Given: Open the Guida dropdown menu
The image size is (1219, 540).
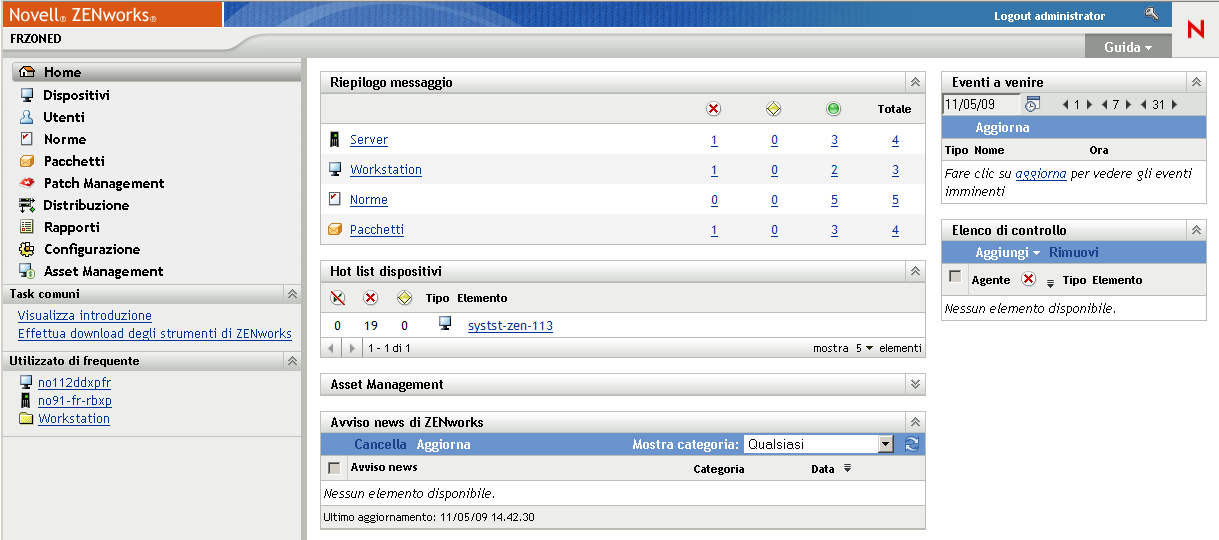Looking at the screenshot, I should [x=1128, y=47].
